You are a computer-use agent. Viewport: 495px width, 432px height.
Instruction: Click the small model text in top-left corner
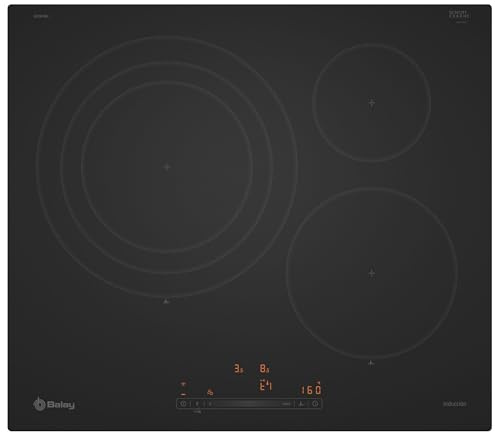click(40, 16)
